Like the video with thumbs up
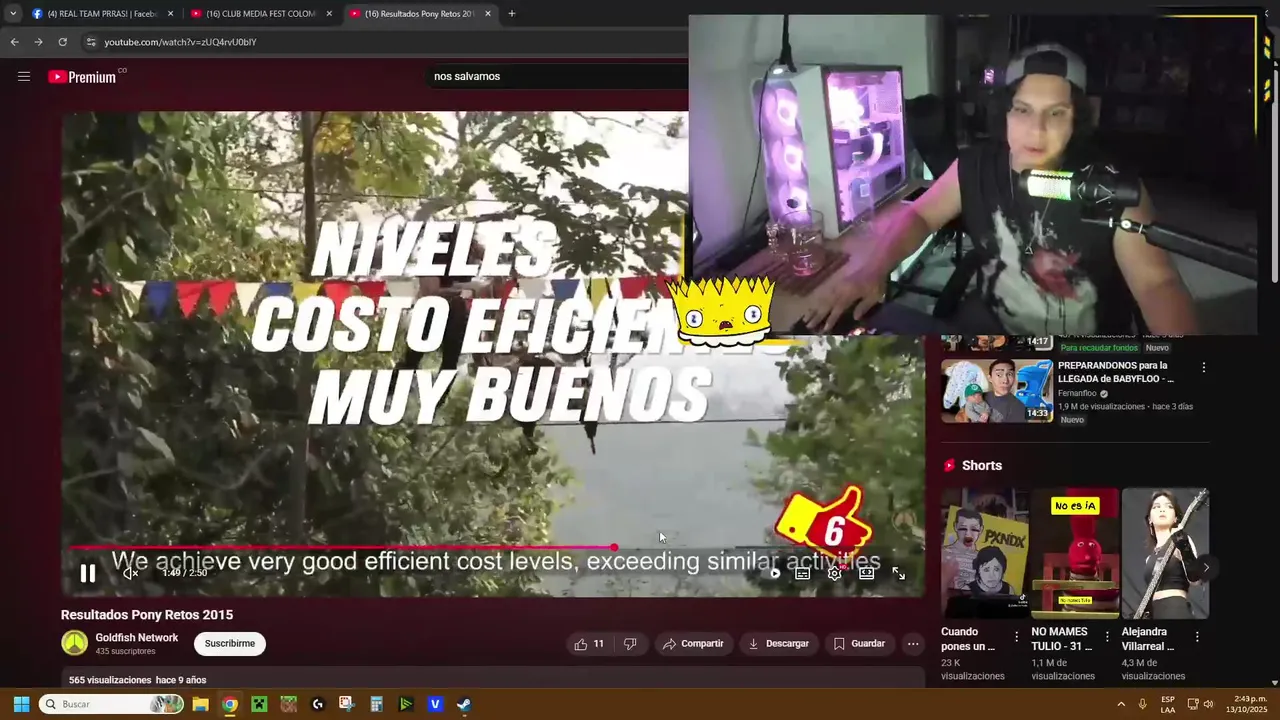The height and width of the screenshot is (720, 1280). click(x=589, y=644)
